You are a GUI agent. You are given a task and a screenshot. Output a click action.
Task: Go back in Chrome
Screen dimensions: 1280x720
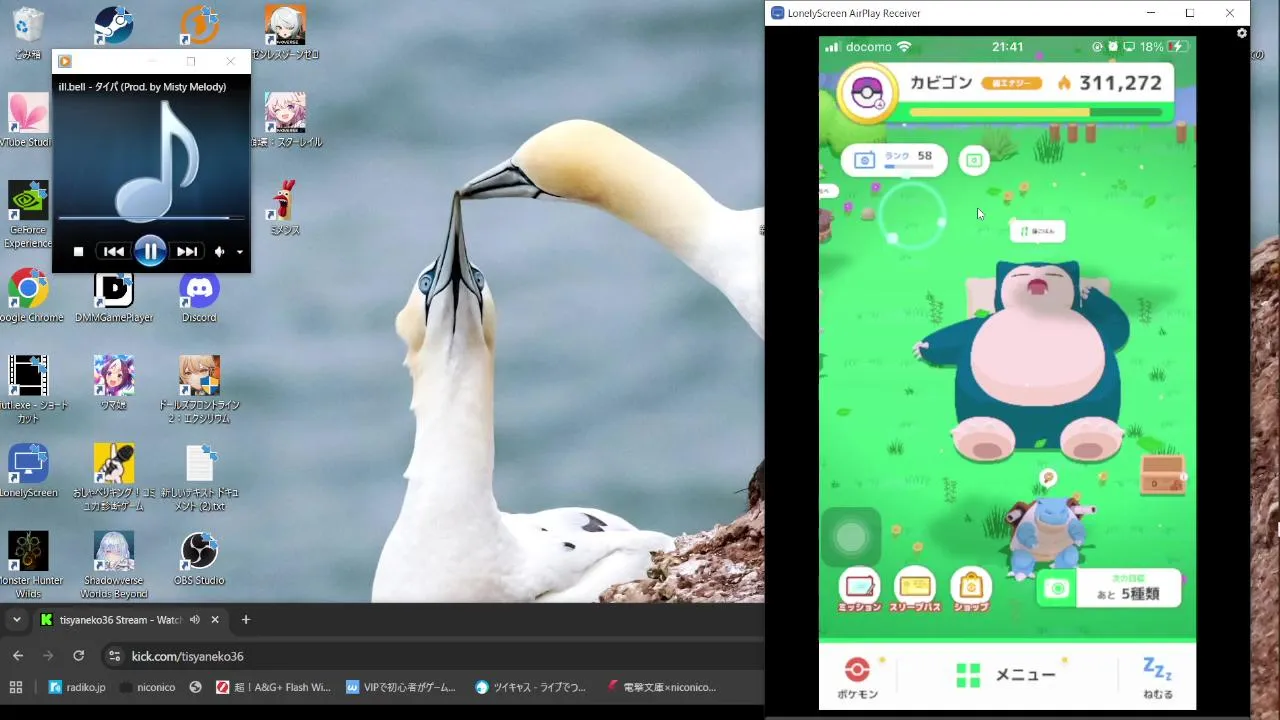pyautogui.click(x=18, y=656)
